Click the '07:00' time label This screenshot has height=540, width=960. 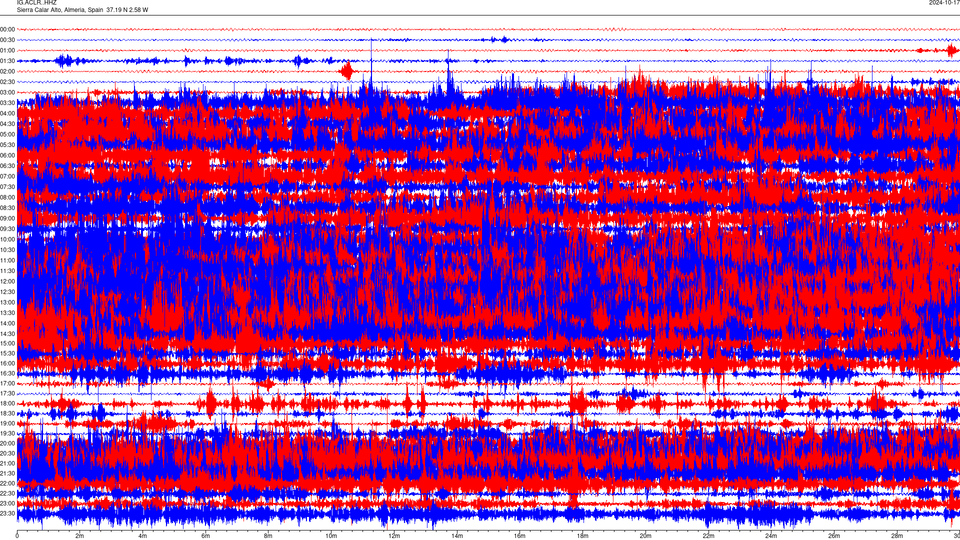[x=8, y=176]
